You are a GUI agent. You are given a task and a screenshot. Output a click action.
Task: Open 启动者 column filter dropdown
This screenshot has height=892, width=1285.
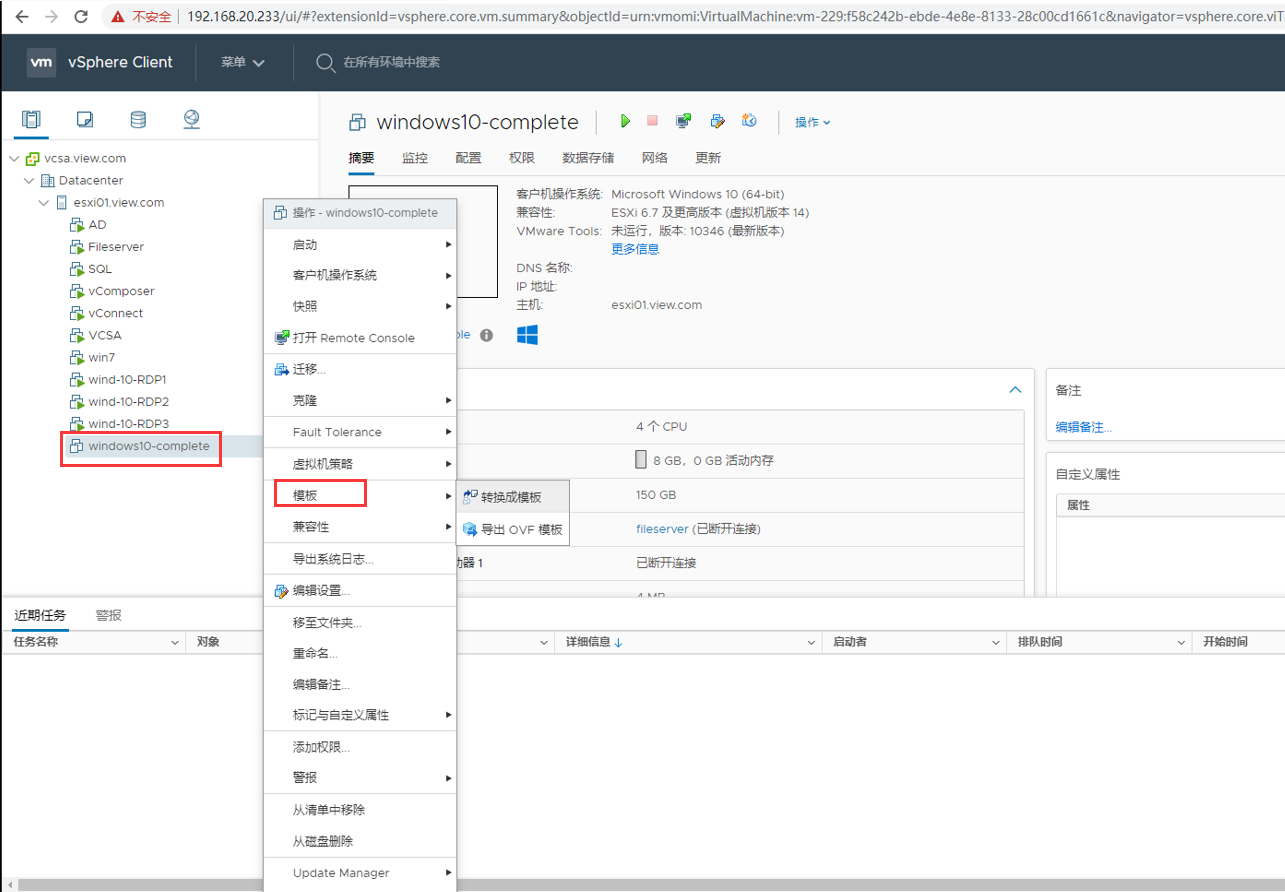click(x=996, y=642)
